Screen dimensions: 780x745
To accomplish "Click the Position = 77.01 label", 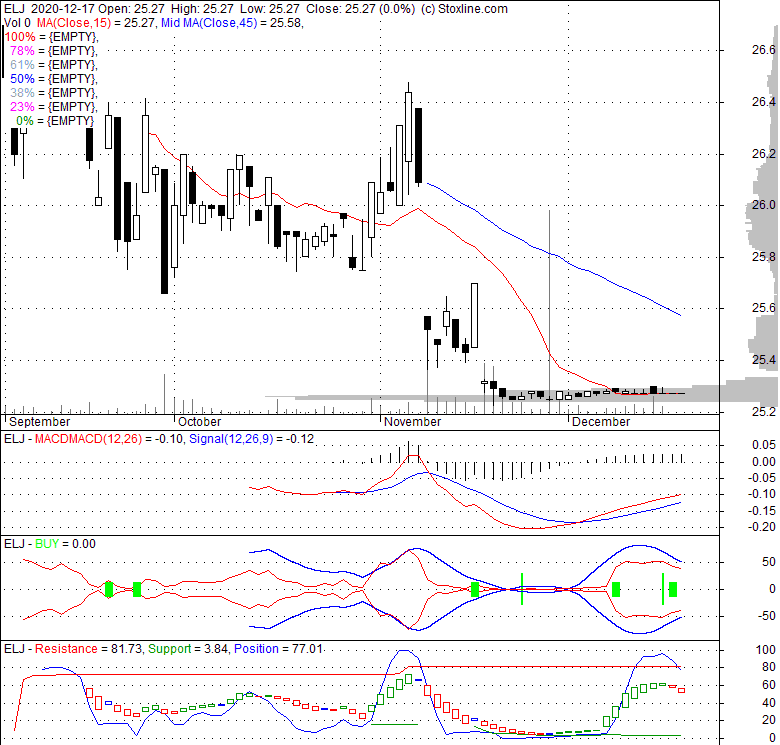I will coord(278,649).
